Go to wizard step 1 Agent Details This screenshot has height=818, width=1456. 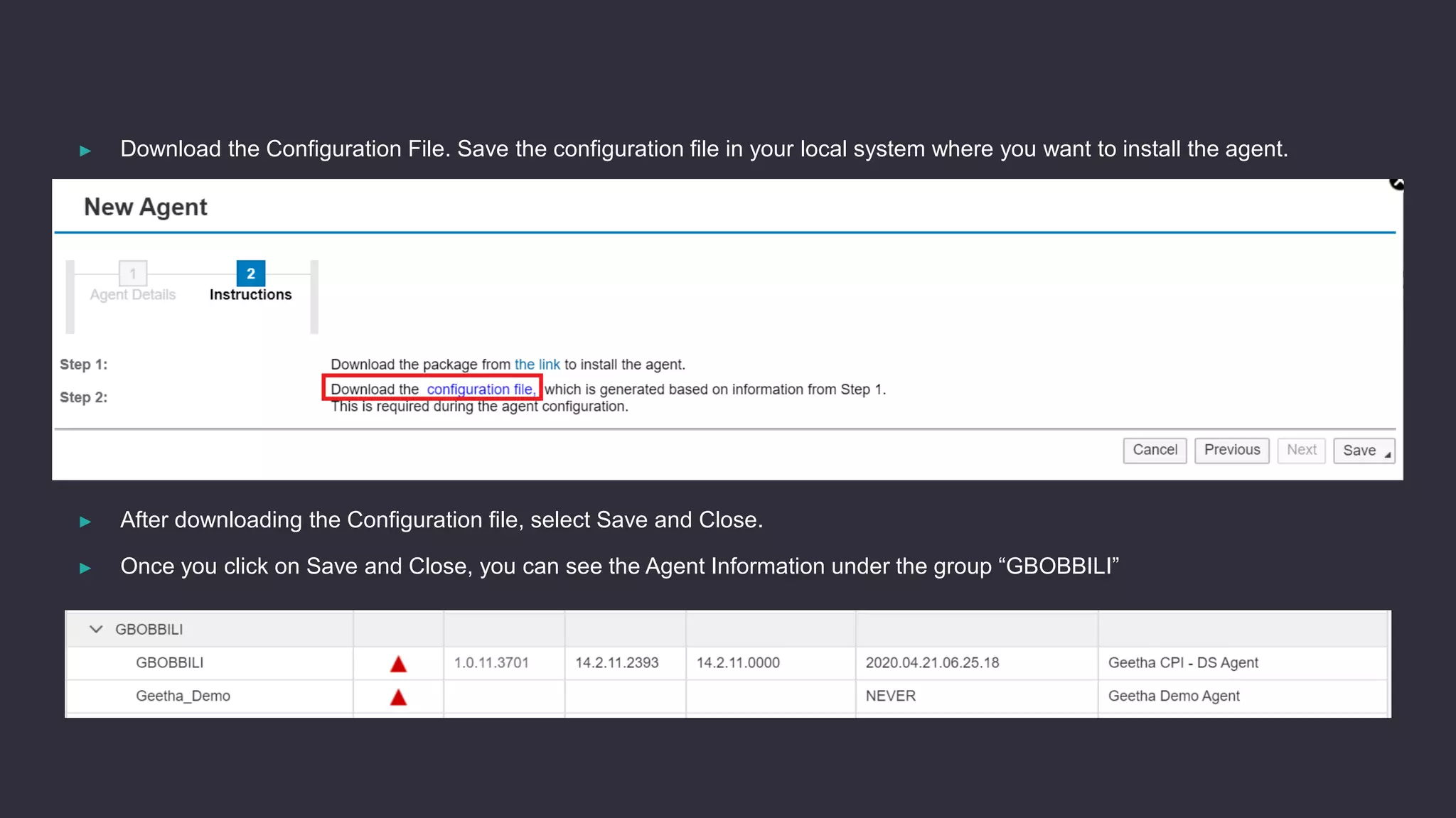coord(133,274)
